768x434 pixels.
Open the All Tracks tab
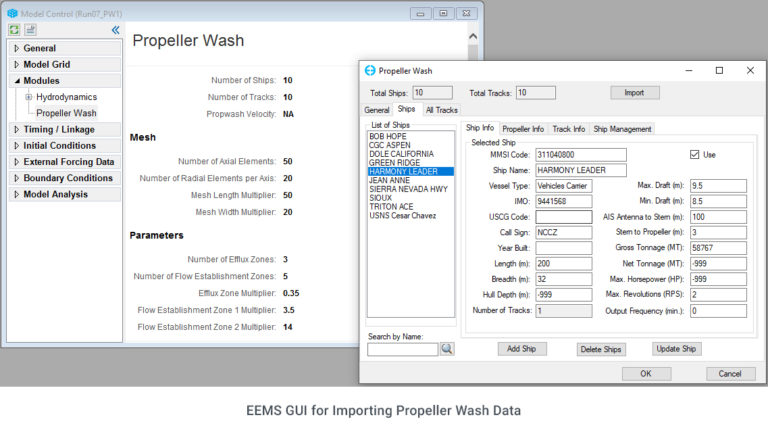point(441,110)
